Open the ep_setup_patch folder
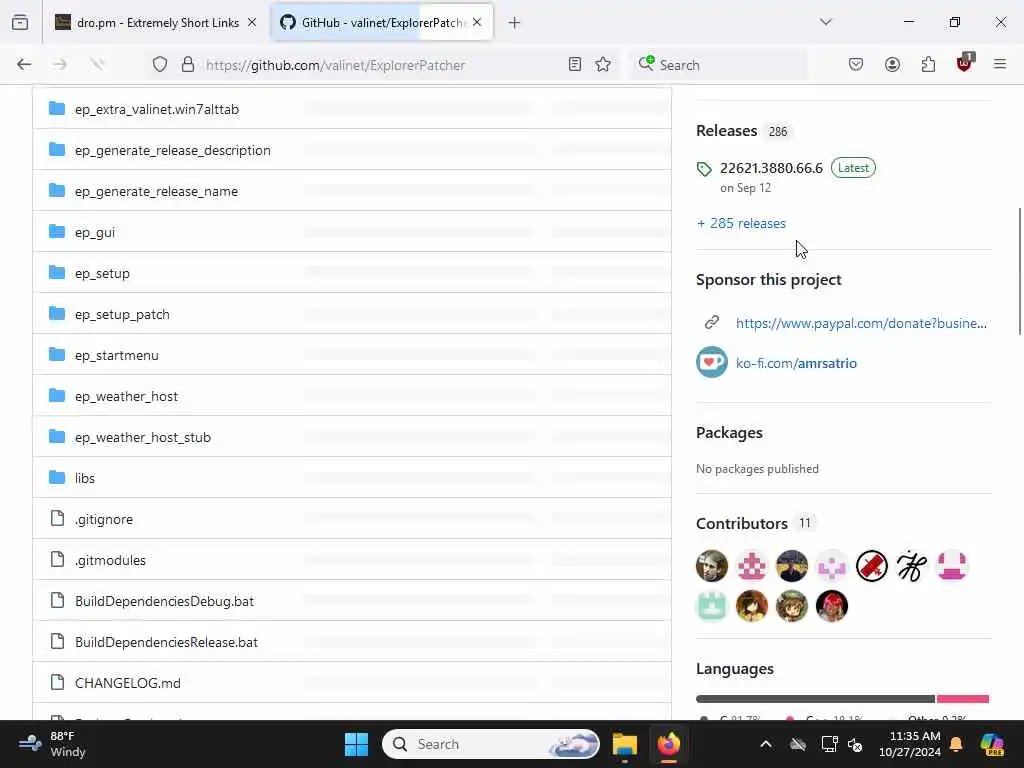1024x768 pixels. (x=122, y=315)
